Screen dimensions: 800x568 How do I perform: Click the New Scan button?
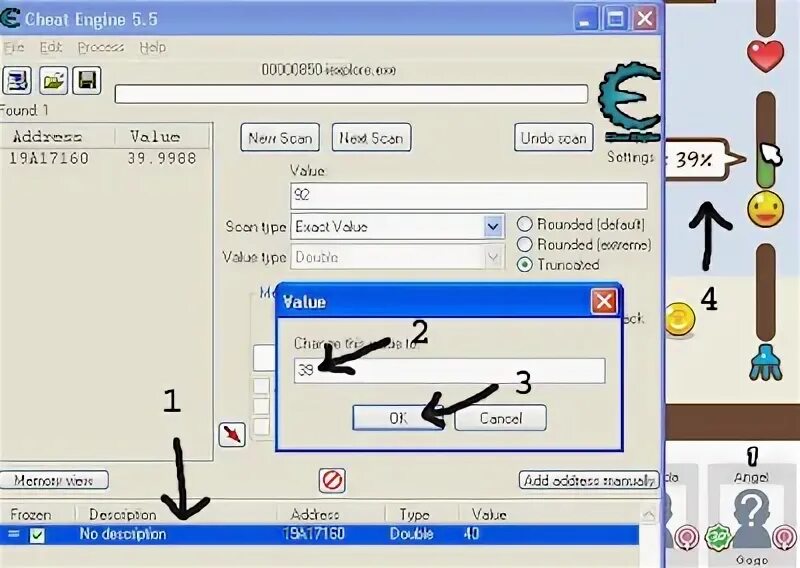280,137
